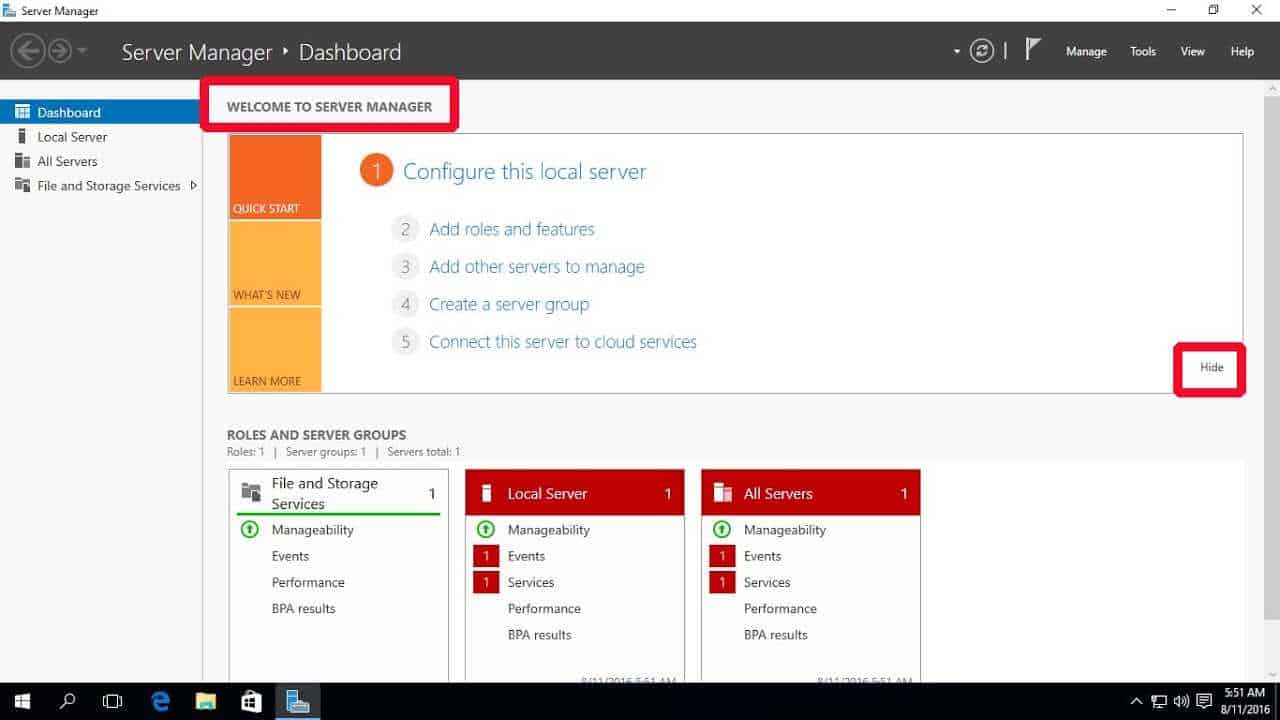
Task: Click the Dashboard icon in sidebar
Action: [x=22, y=112]
